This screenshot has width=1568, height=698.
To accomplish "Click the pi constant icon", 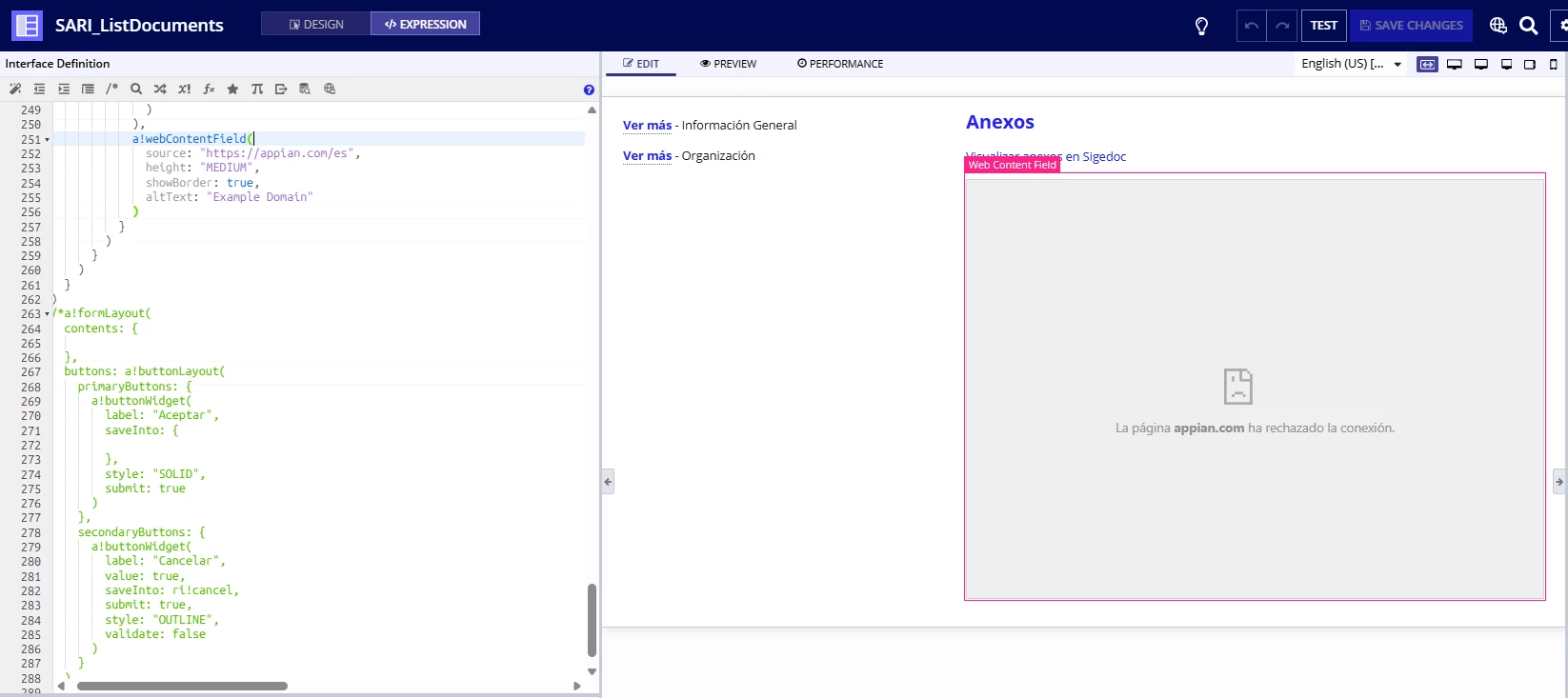I will point(257,89).
